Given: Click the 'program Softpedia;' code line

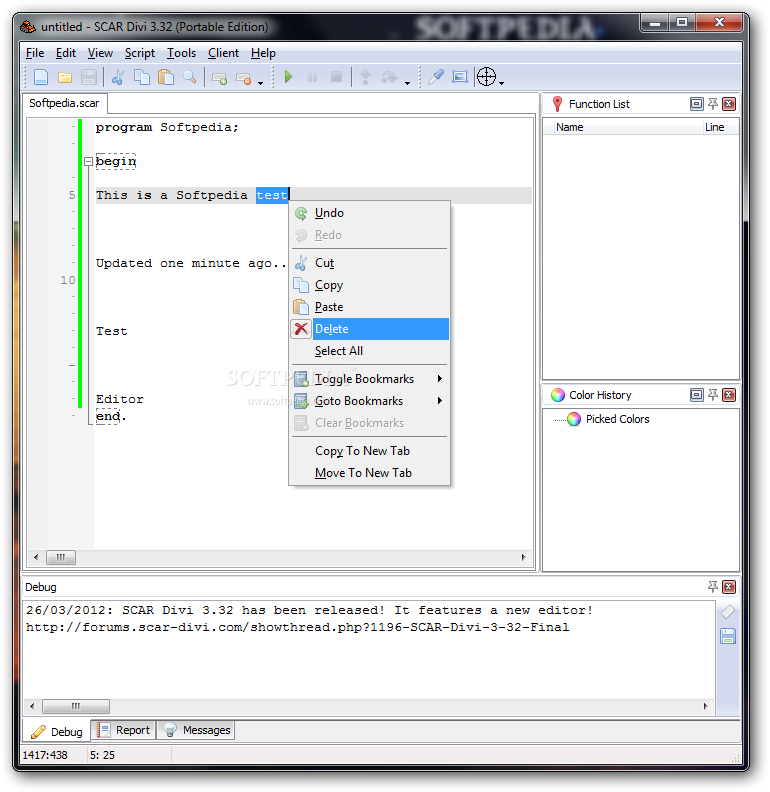Looking at the screenshot, I should tap(167, 128).
